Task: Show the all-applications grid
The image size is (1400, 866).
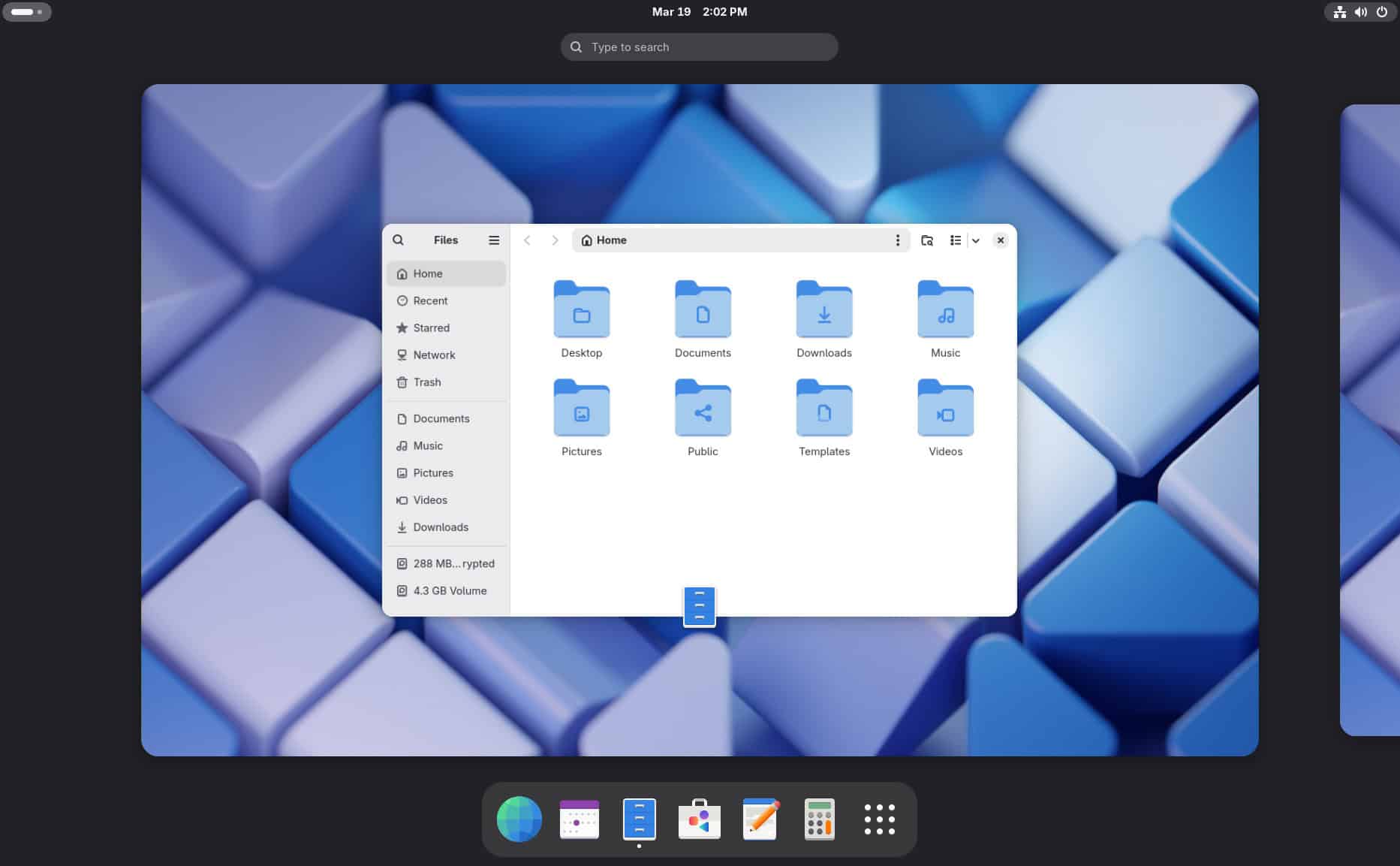Action: pos(879,819)
